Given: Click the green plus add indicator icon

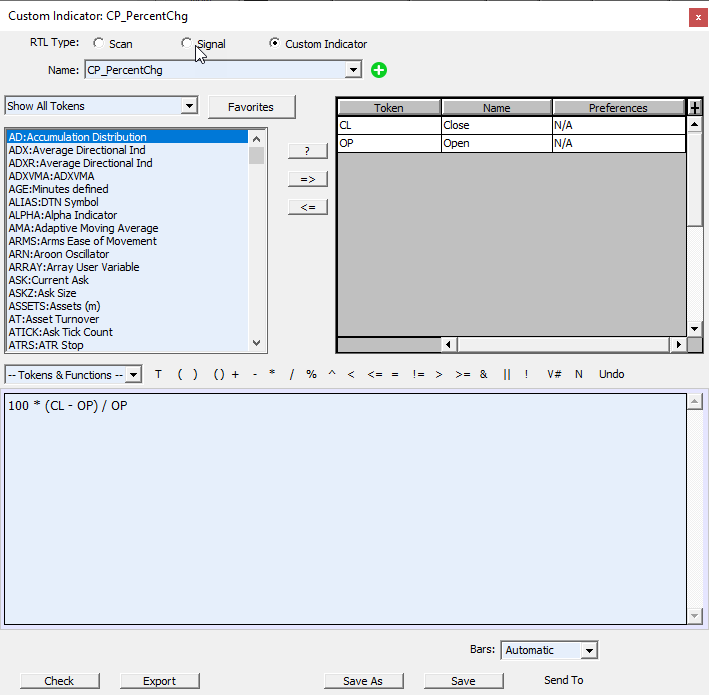Looking at the screenshot, I should click(379, 70).
